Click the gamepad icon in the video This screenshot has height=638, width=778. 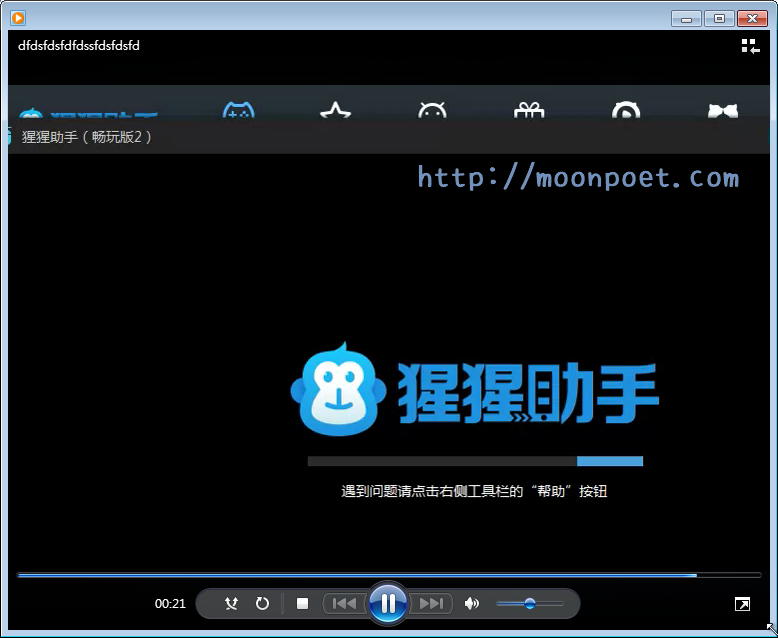tap(238, 112)
